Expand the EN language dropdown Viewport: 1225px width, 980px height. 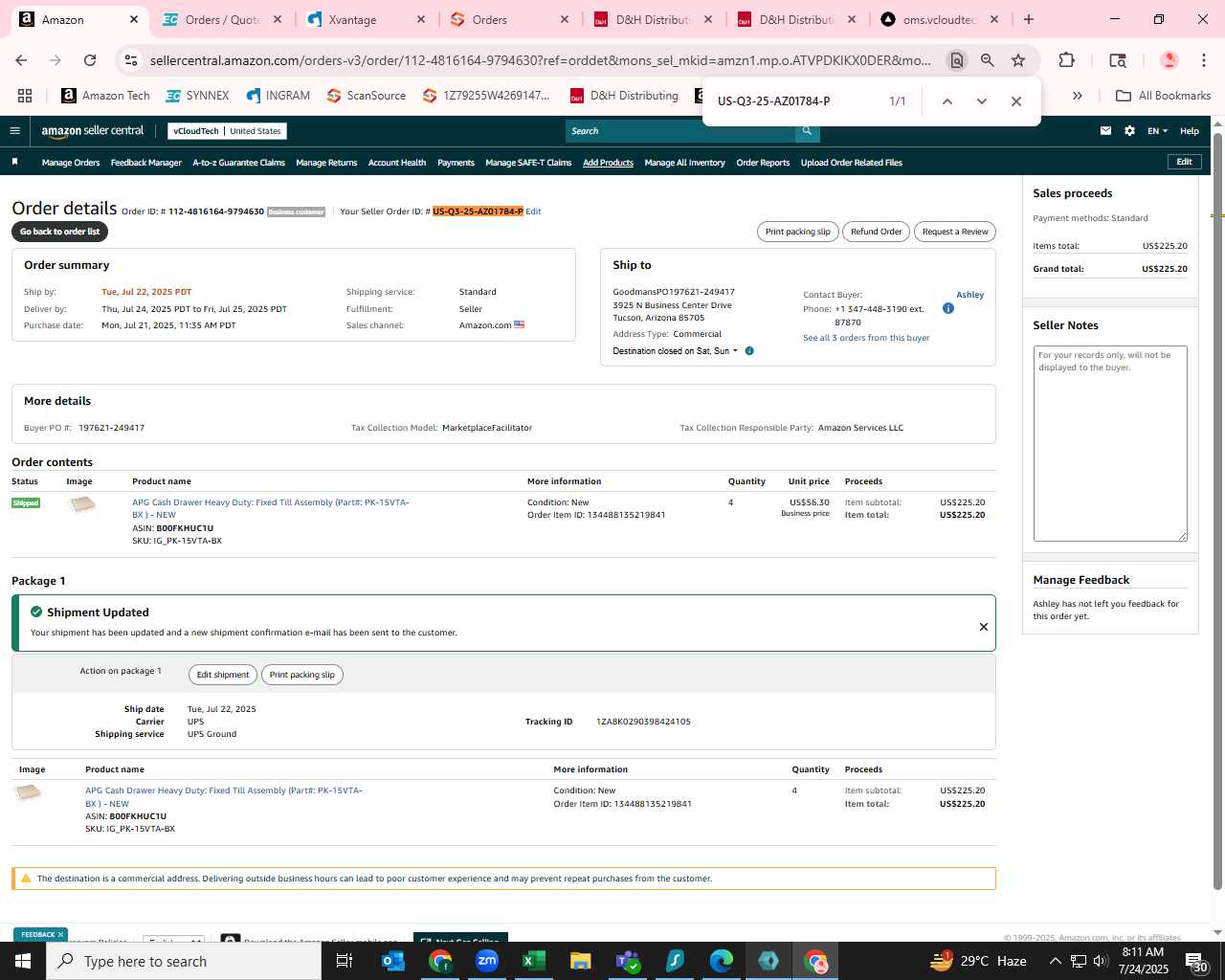1158,131
